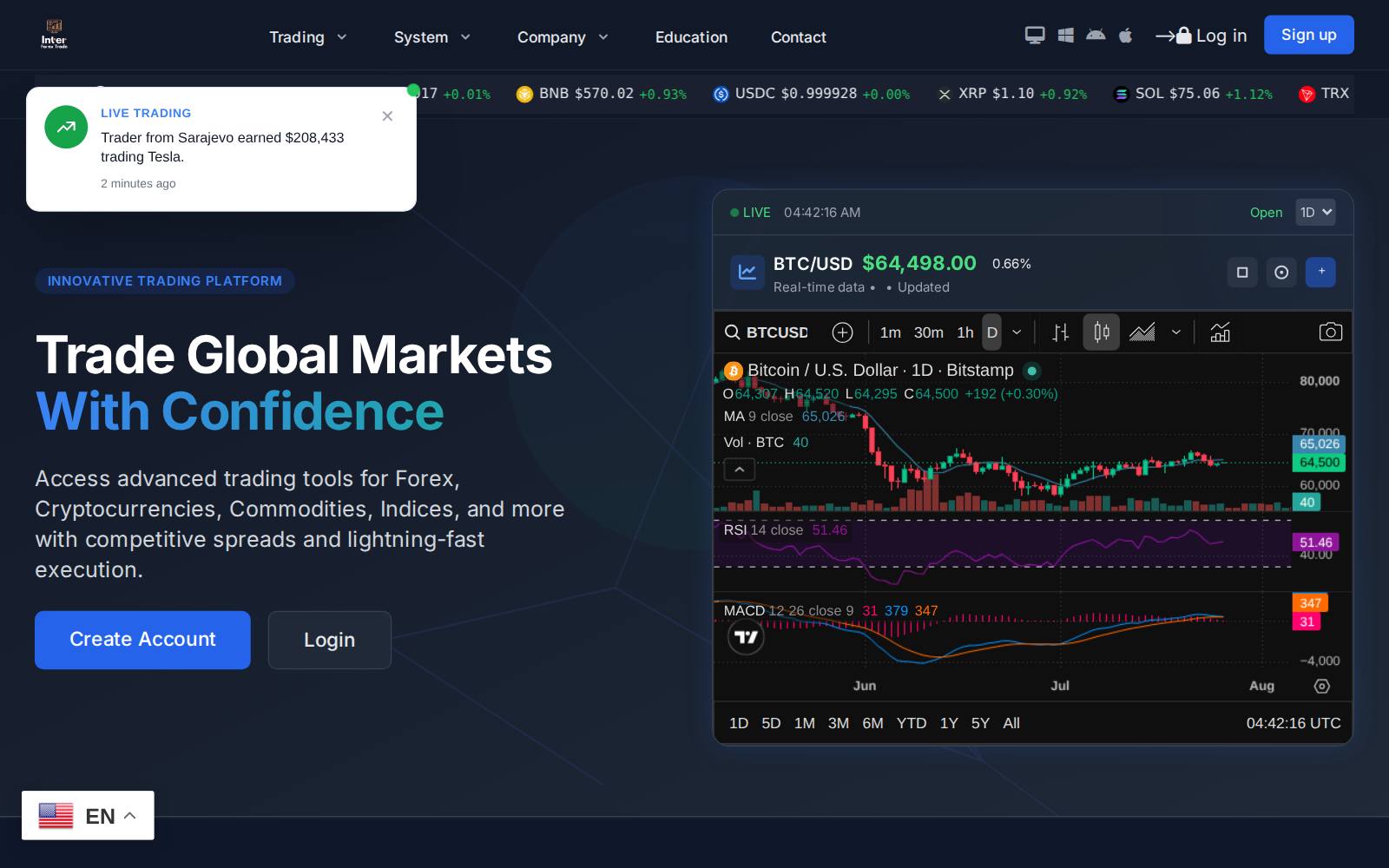Screen dimensions: 1389x868
Task: Dismiss the Live Trading notification
Action: pos(387,116)
